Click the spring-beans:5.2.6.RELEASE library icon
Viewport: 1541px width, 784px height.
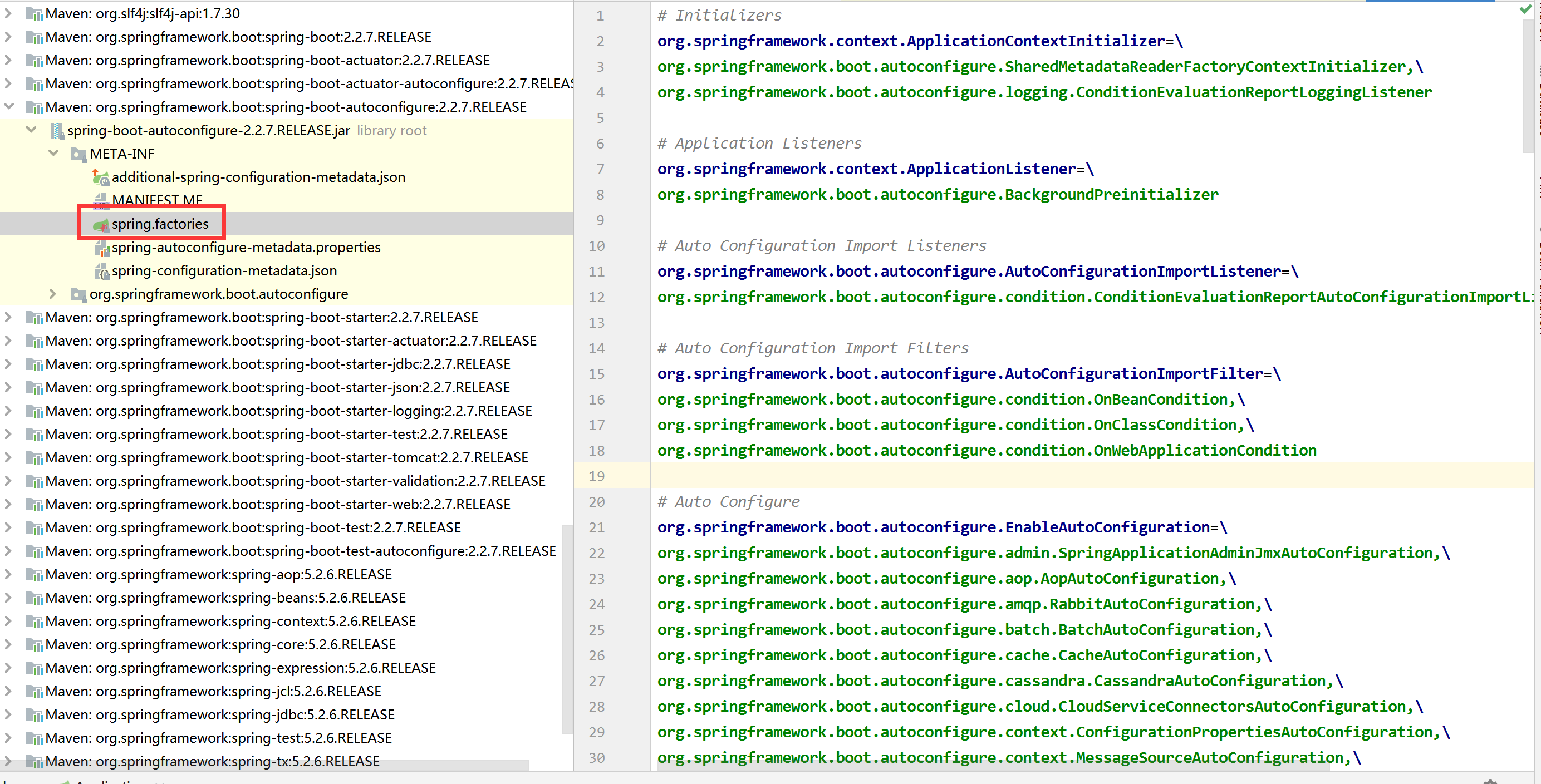click(35, 598)
